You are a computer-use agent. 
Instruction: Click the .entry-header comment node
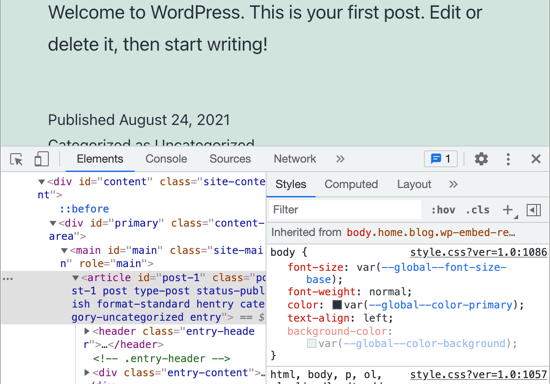[161, 358]
